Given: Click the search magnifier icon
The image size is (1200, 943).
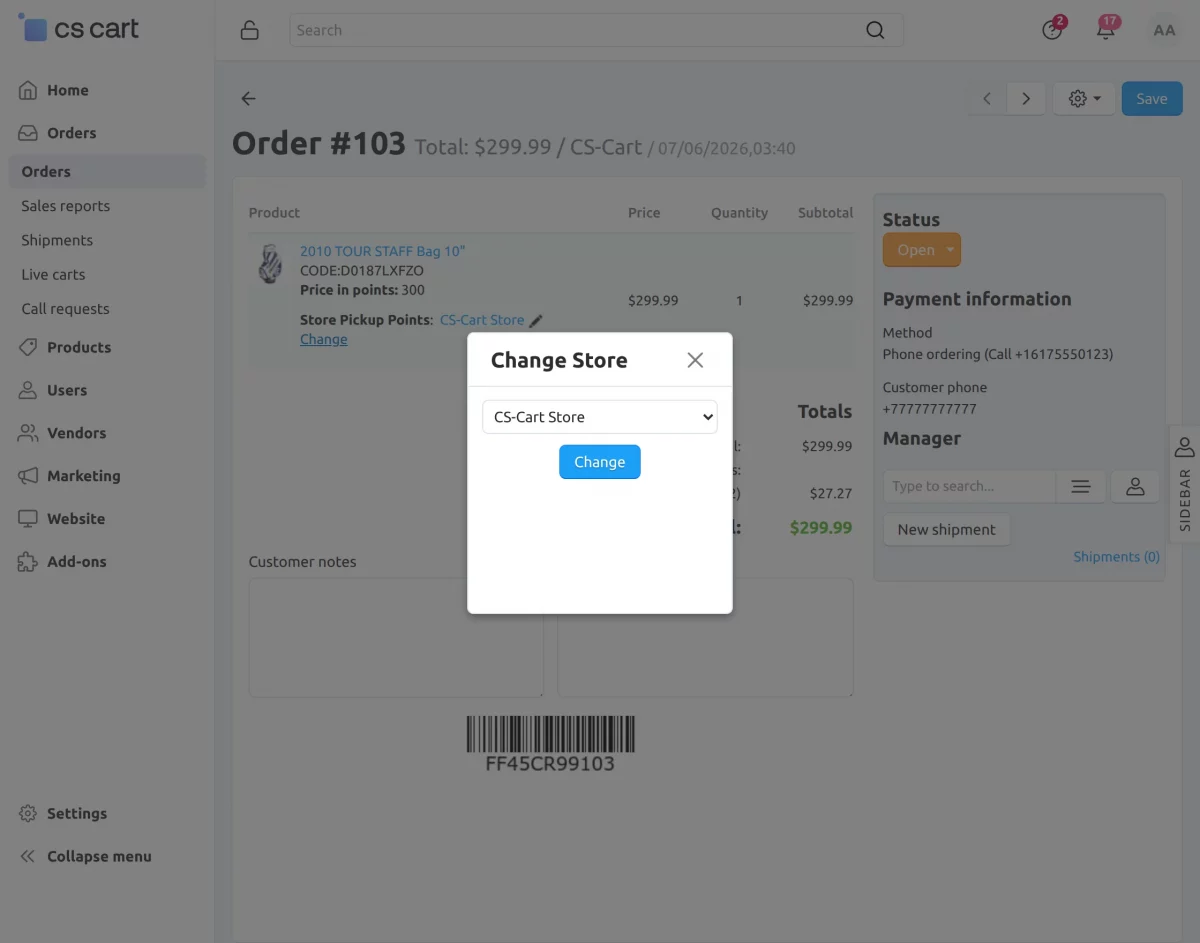Looking at the screenshot, I should point(875,30).
